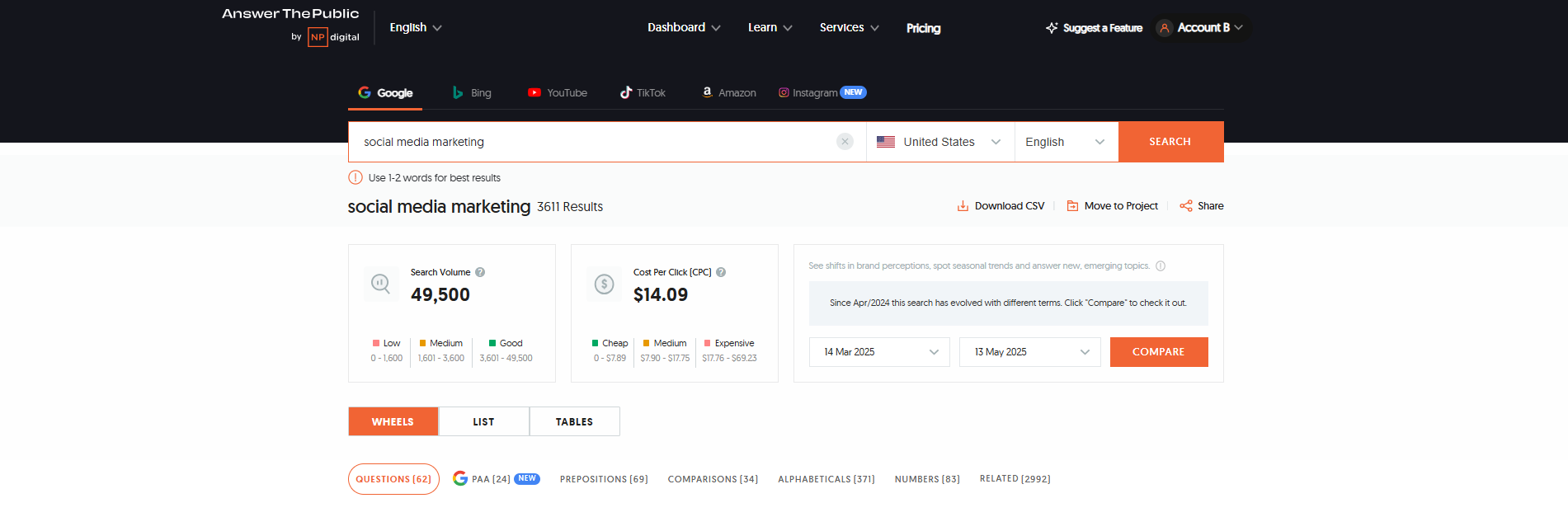Click the Share icon

tap(1186, 206)
